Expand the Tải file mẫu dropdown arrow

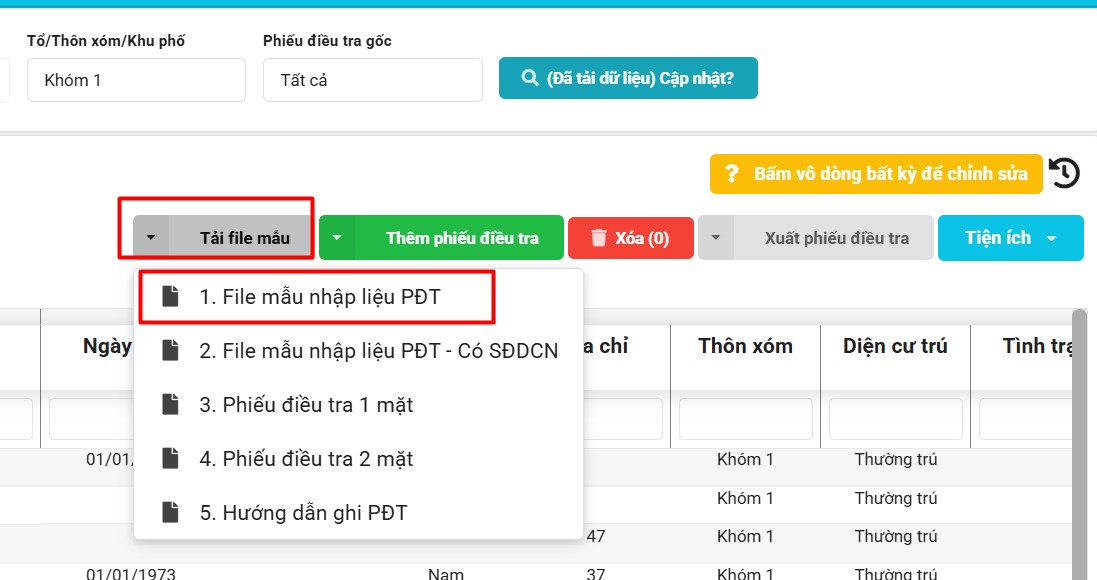click(x=151, y=238)
